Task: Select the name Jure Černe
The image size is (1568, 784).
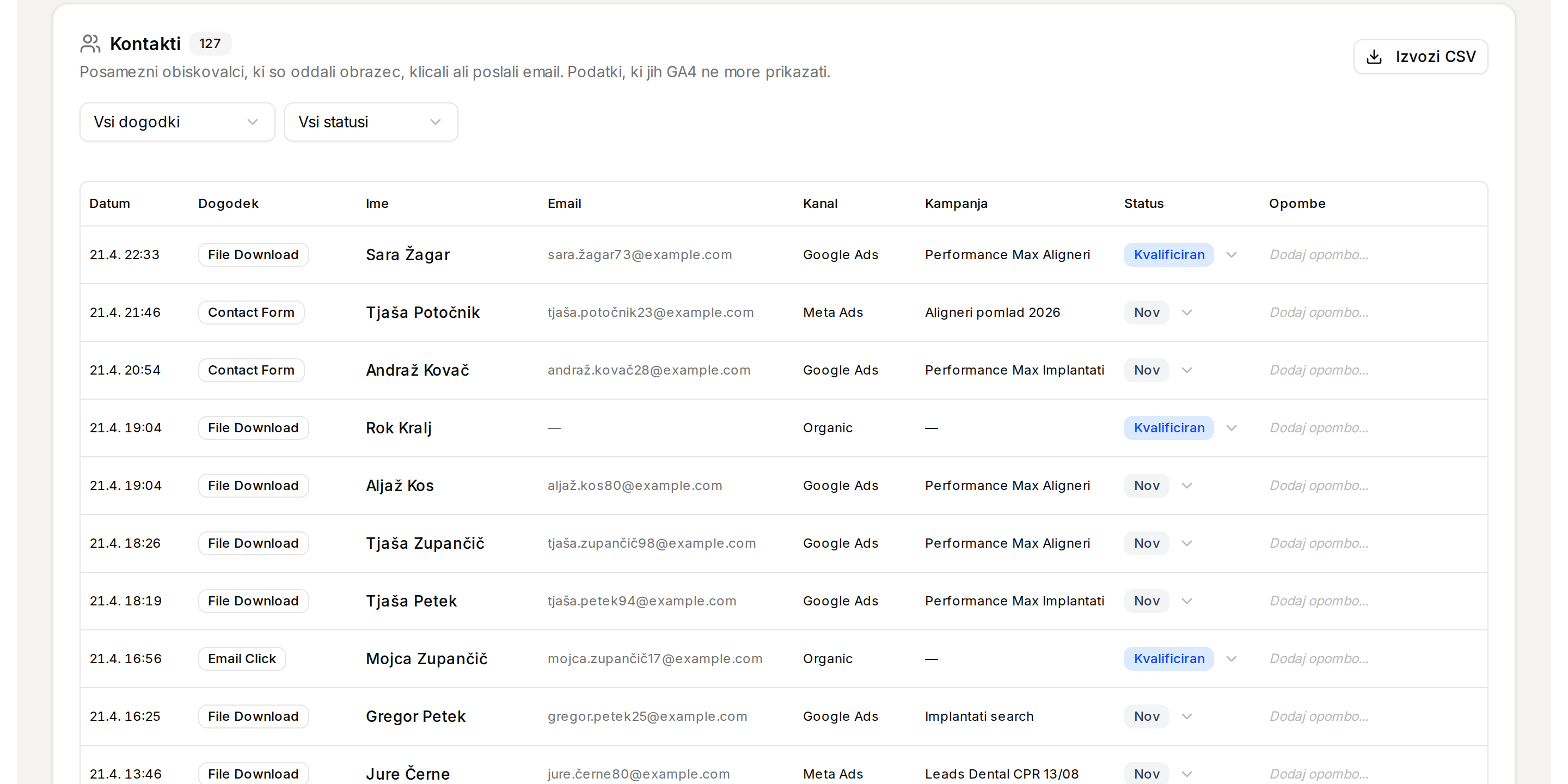Action: tap(408, 774)
